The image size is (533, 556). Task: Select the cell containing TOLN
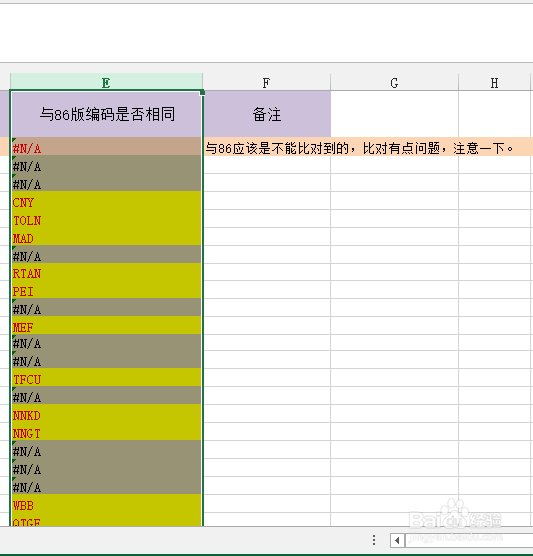[106, 218]
